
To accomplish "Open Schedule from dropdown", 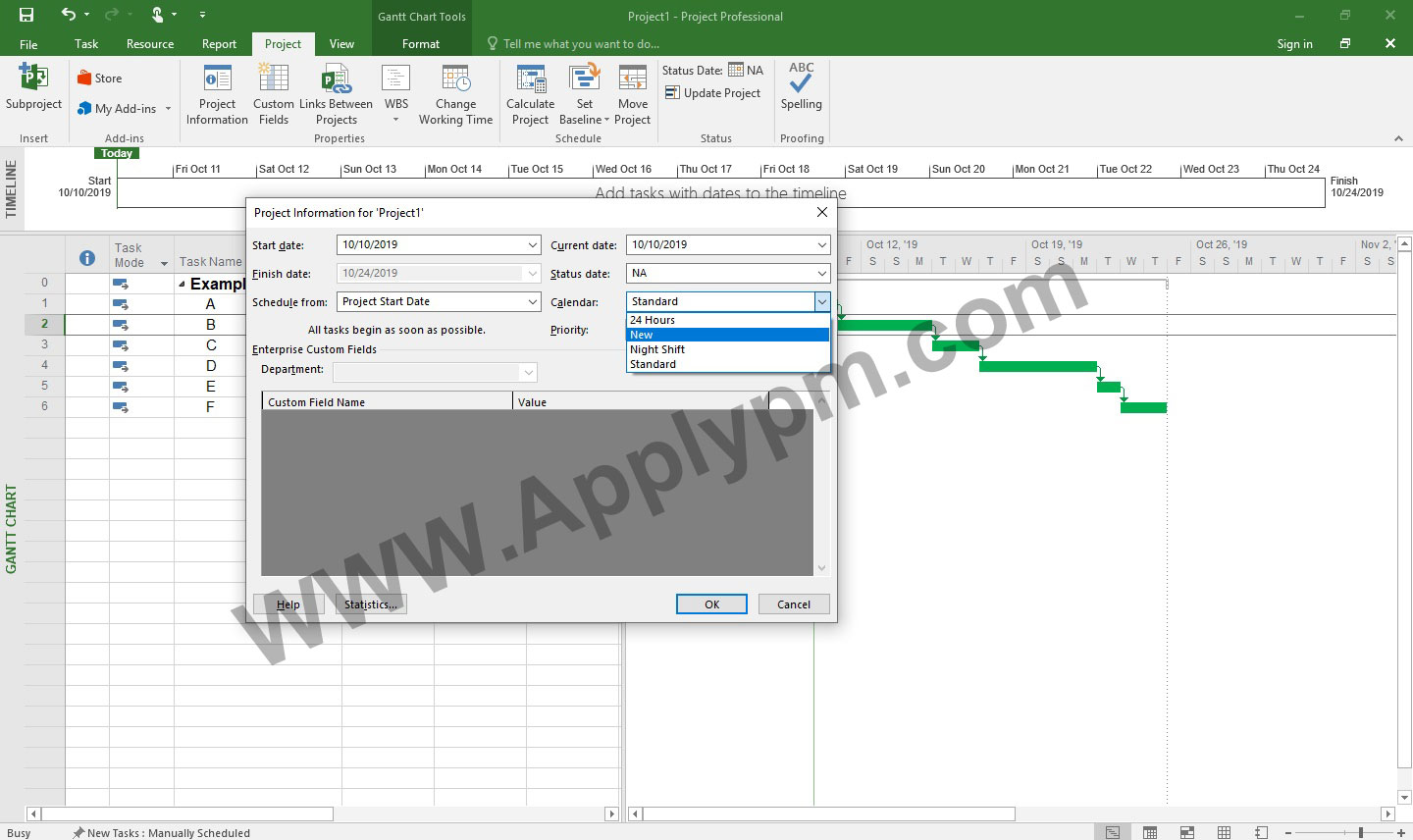I will click(x=532, y=302).
